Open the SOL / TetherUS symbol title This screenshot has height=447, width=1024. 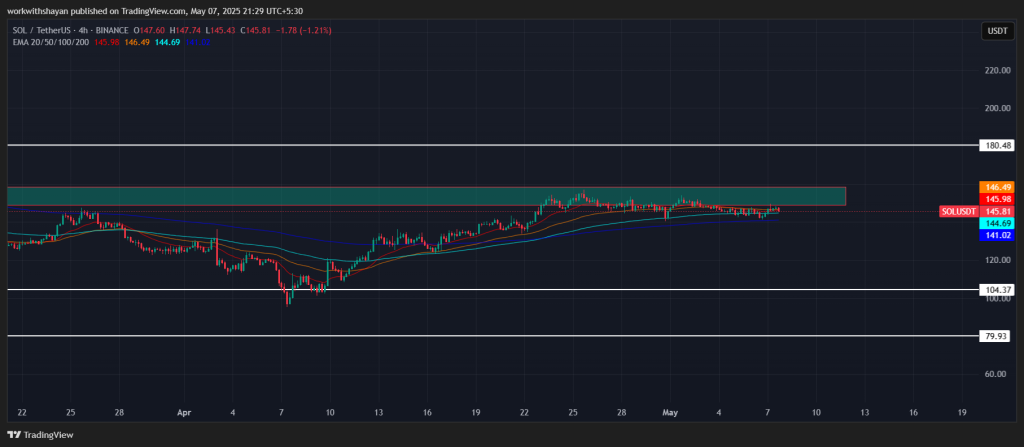45,31
